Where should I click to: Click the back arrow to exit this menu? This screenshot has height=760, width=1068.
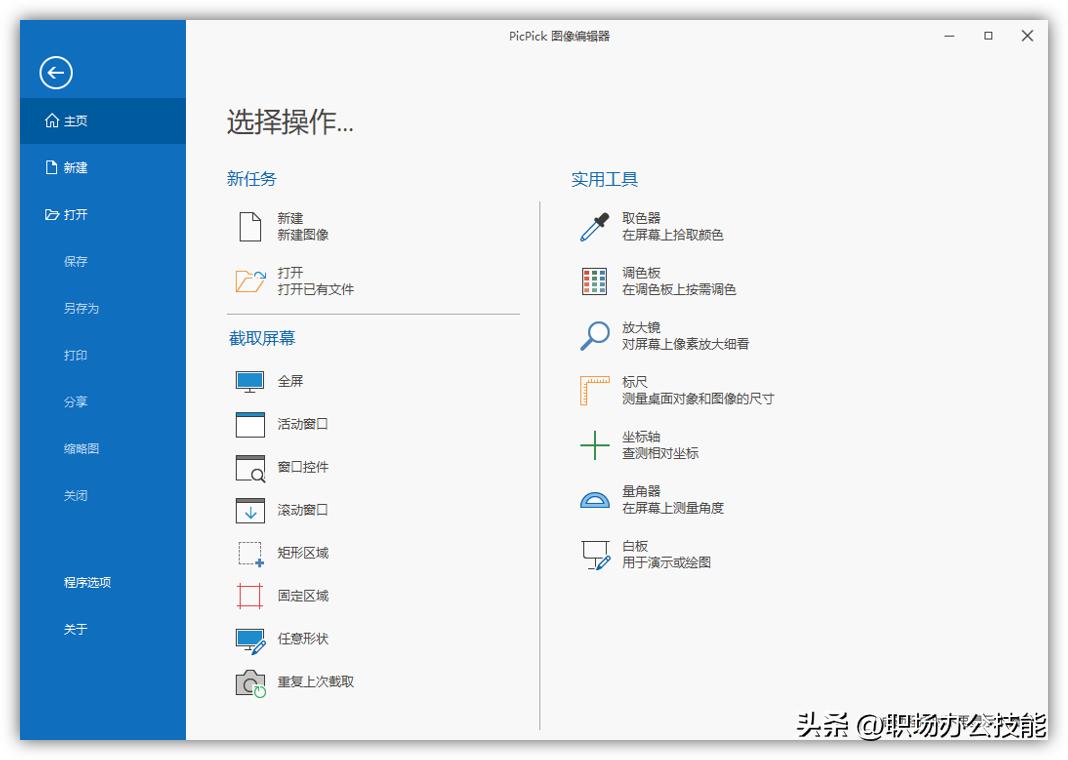click(56, 72)
